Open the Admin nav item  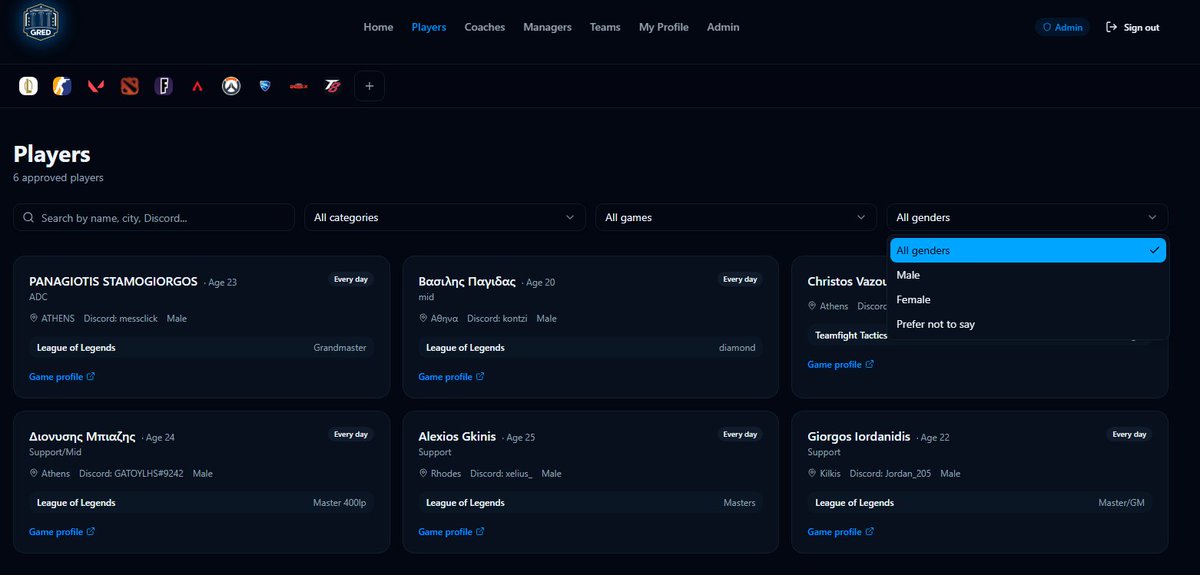[x=723, y=27]
